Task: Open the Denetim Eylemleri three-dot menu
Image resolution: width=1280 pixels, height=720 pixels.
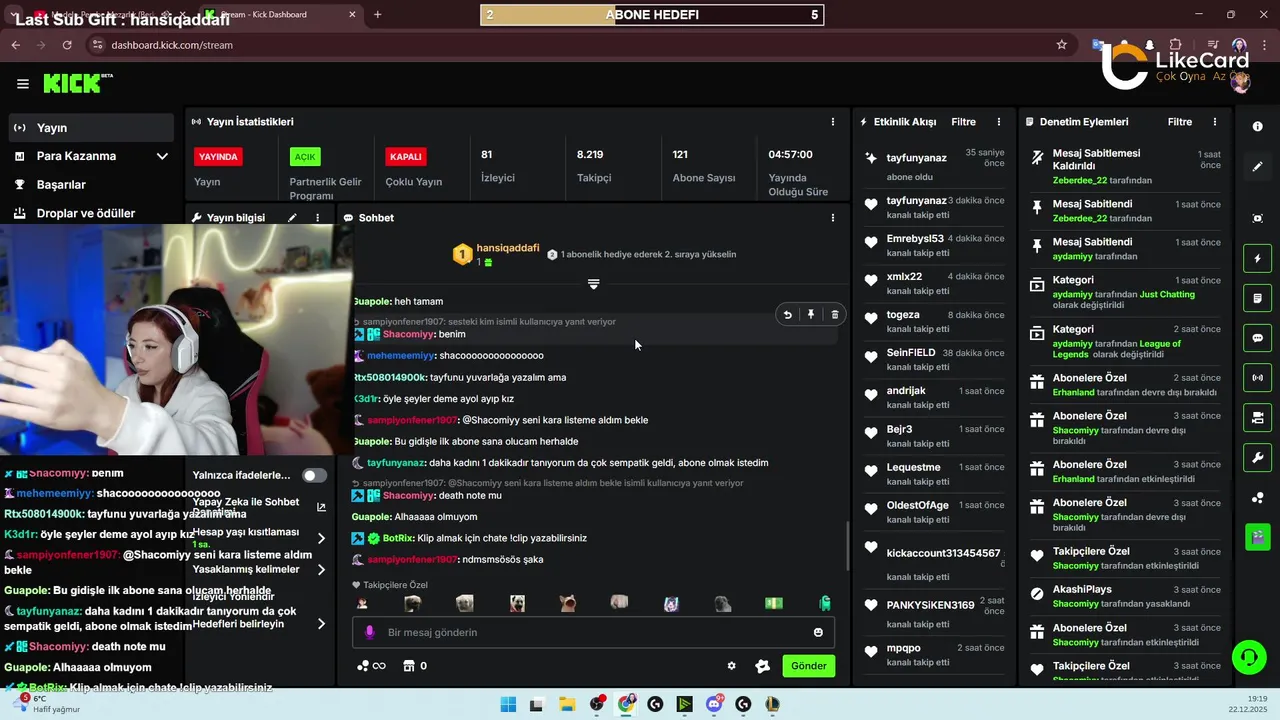Action: coord(1215,122)
